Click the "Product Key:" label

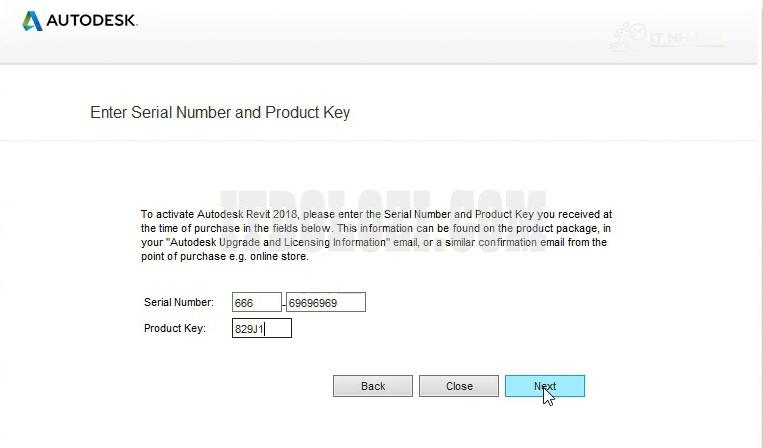coord(175,328)
